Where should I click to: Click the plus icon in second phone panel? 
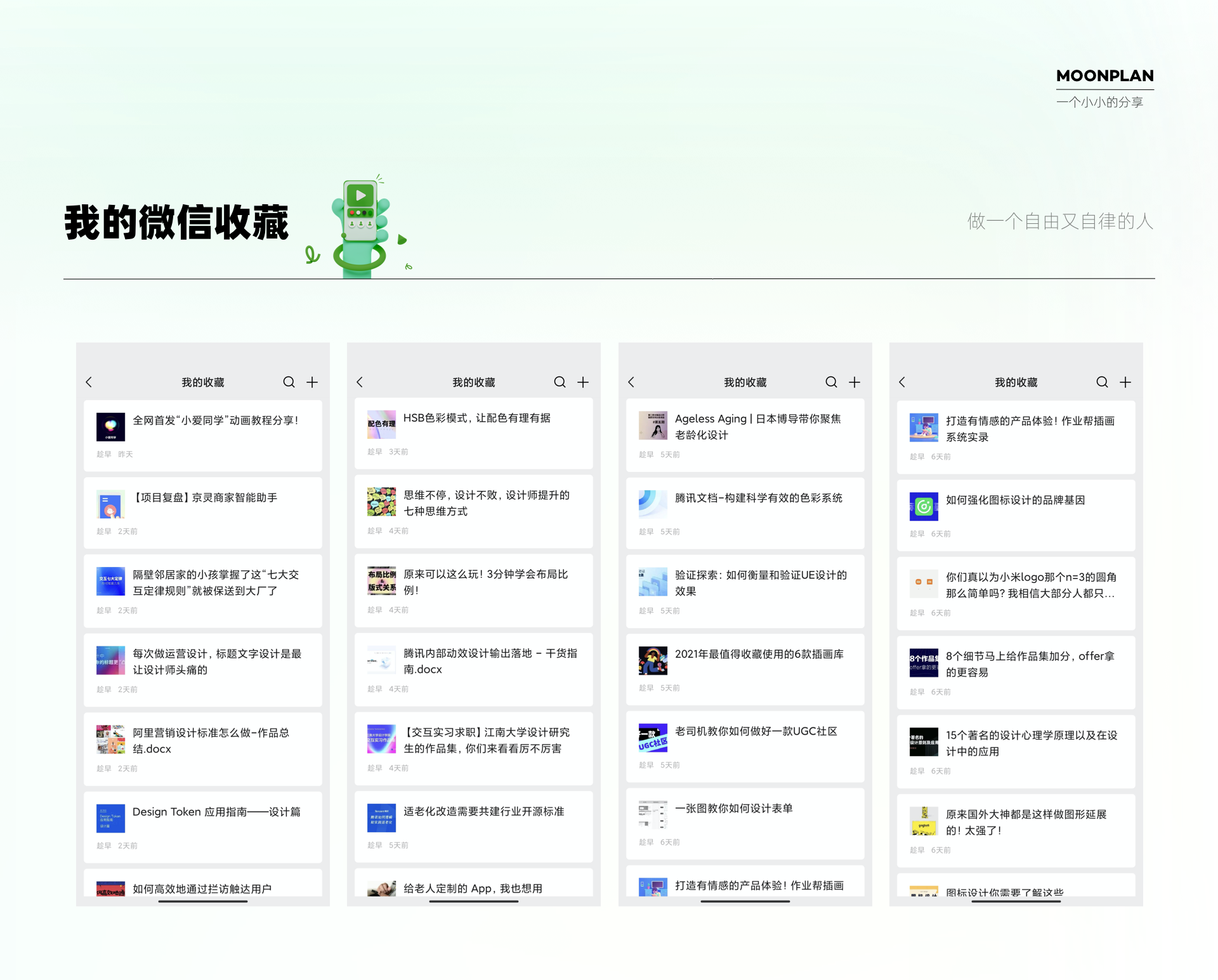coord(583,382)
